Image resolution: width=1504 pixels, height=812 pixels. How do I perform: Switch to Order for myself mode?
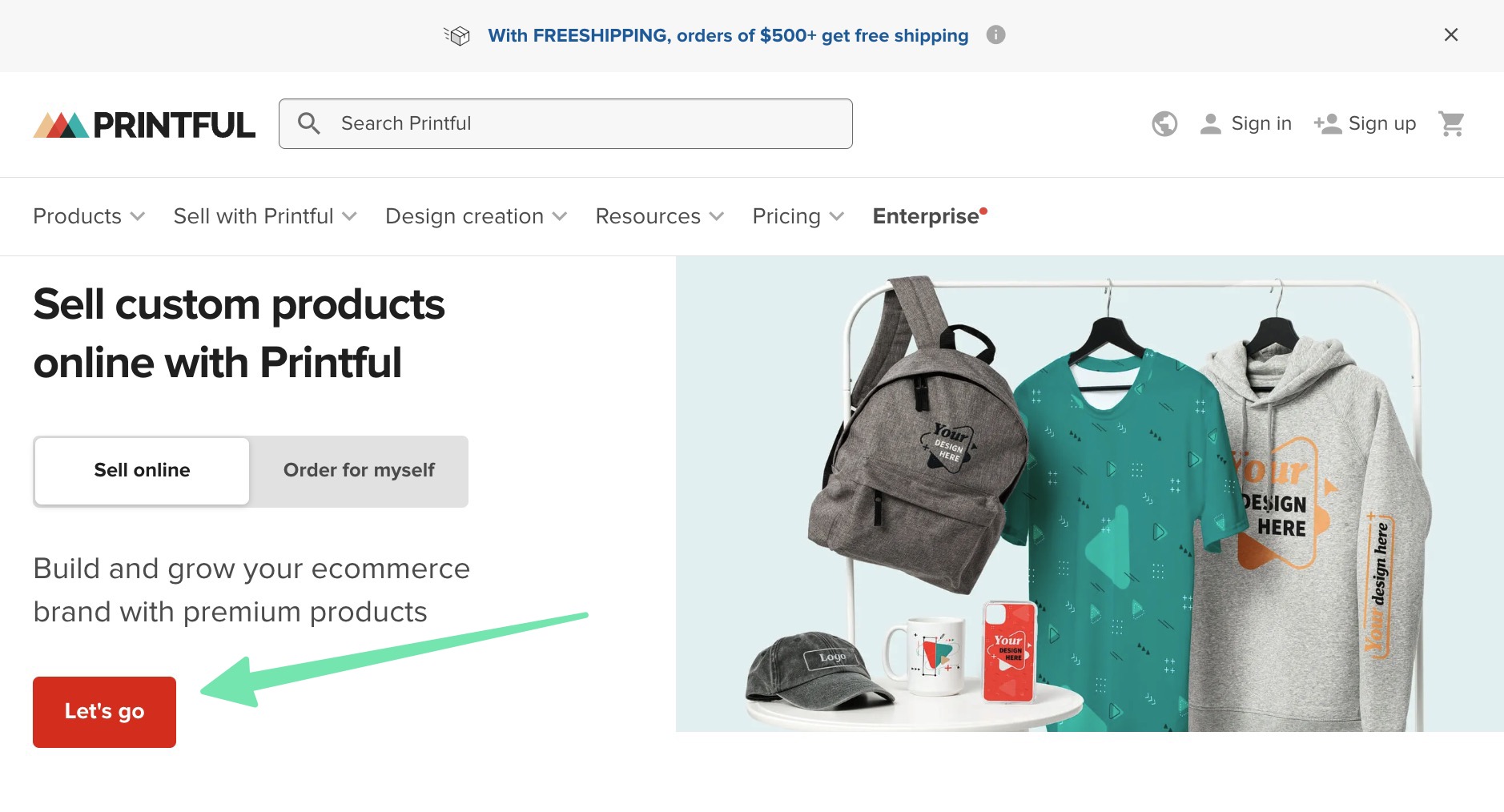[358, 471]
